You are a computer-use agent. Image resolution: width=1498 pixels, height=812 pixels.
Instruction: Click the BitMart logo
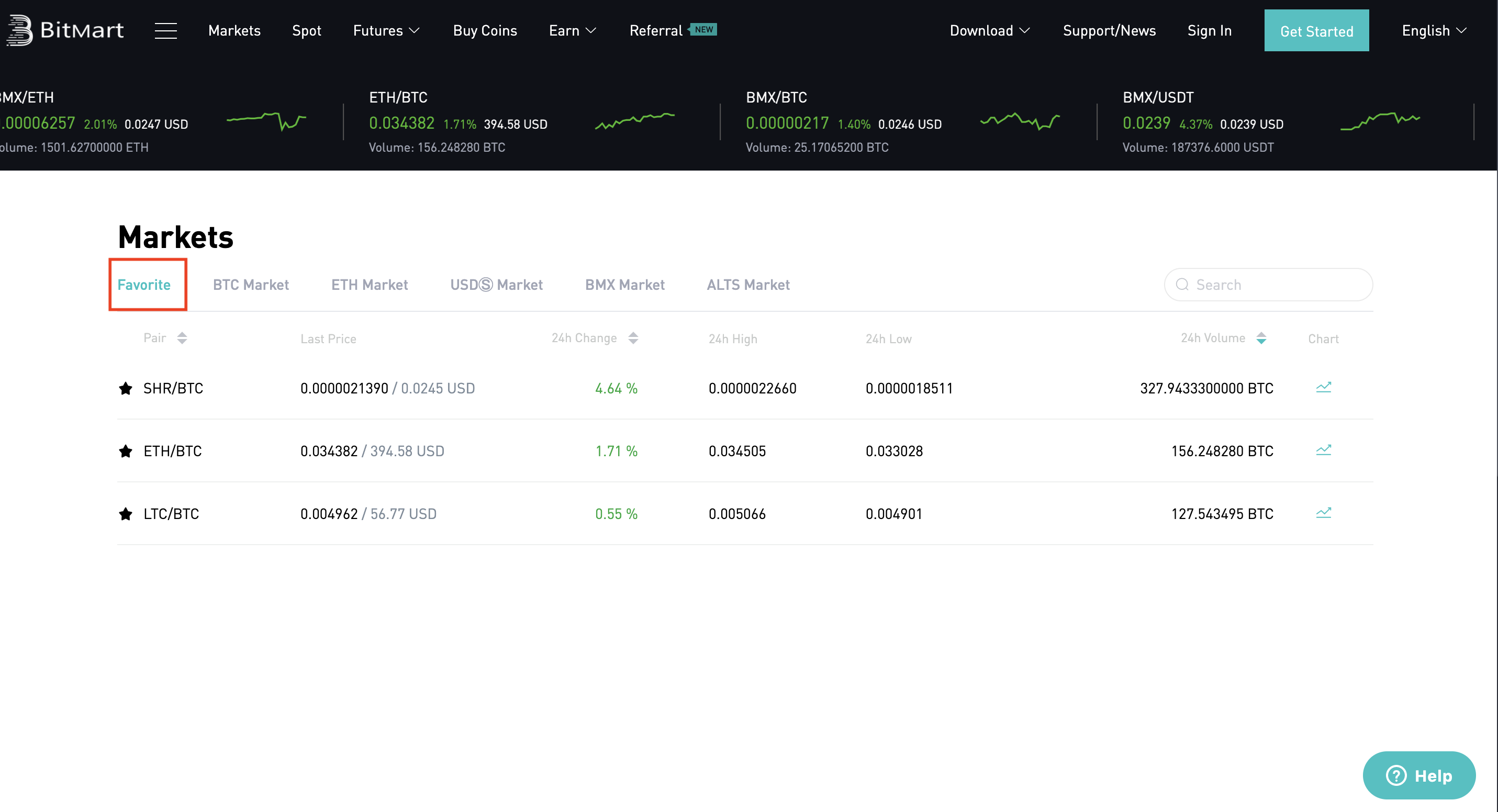pyautogui.click(x=65, y=30)
